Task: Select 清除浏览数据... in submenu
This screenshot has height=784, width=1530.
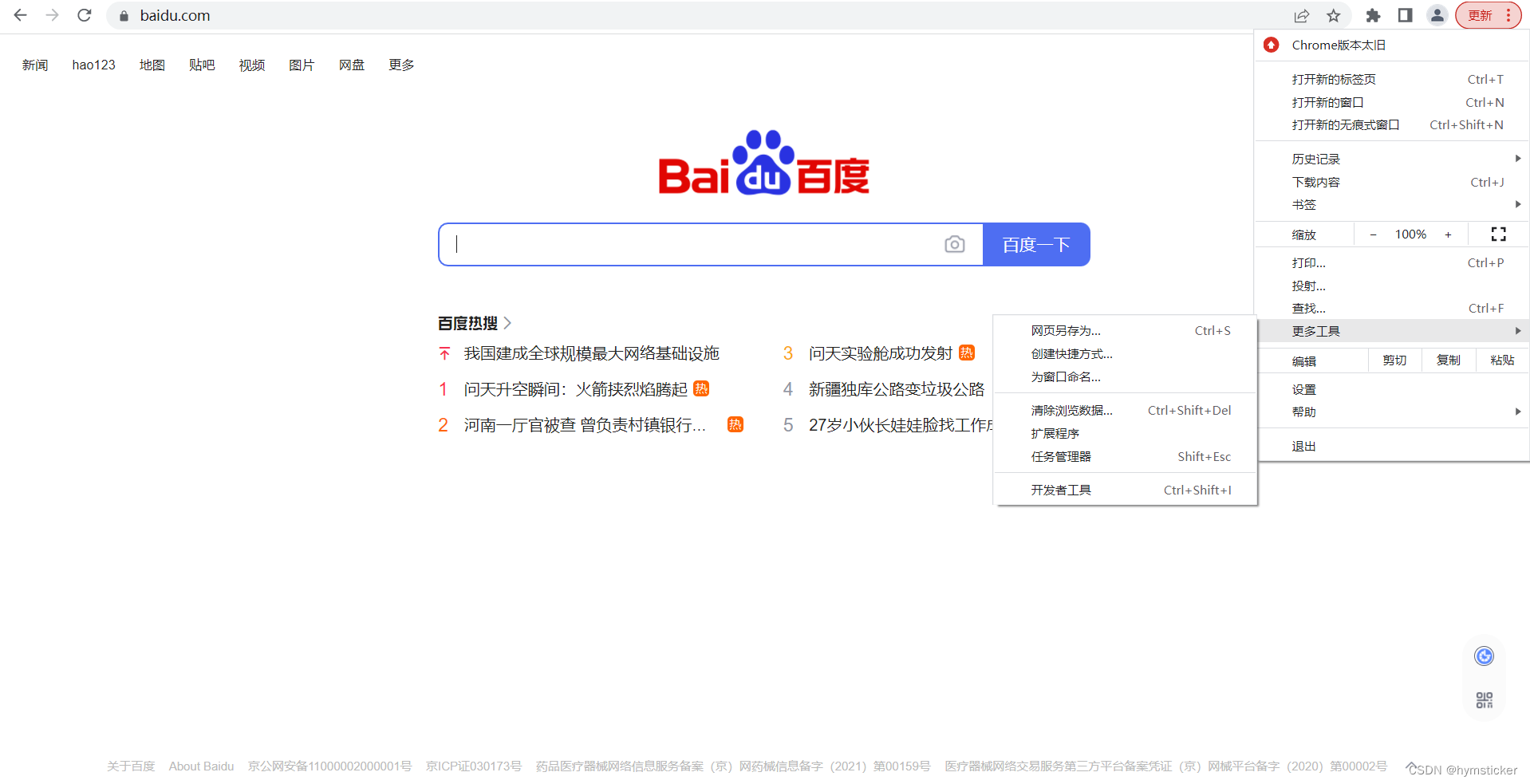Action: [x=1126, y=410]
